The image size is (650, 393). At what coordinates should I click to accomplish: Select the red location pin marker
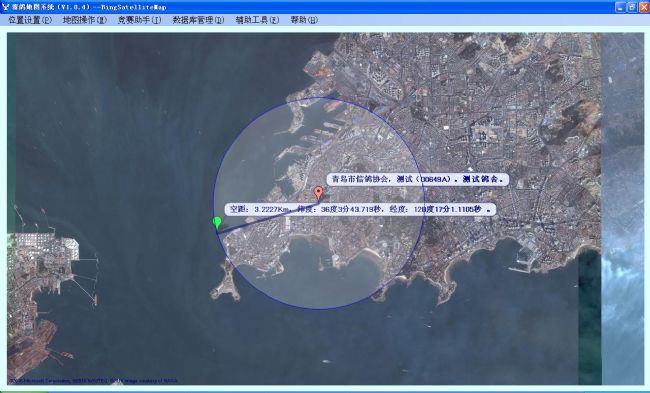(318, 193)
